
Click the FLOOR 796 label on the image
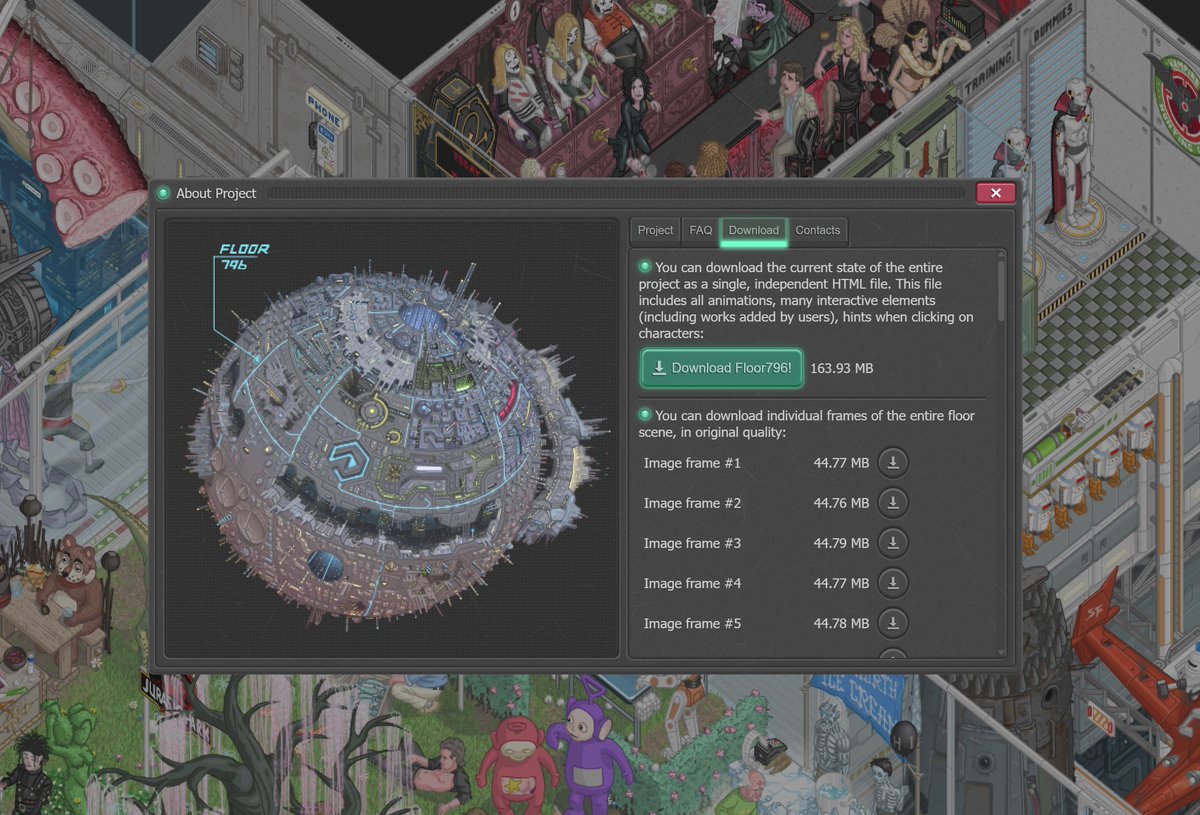pos(243,257)
